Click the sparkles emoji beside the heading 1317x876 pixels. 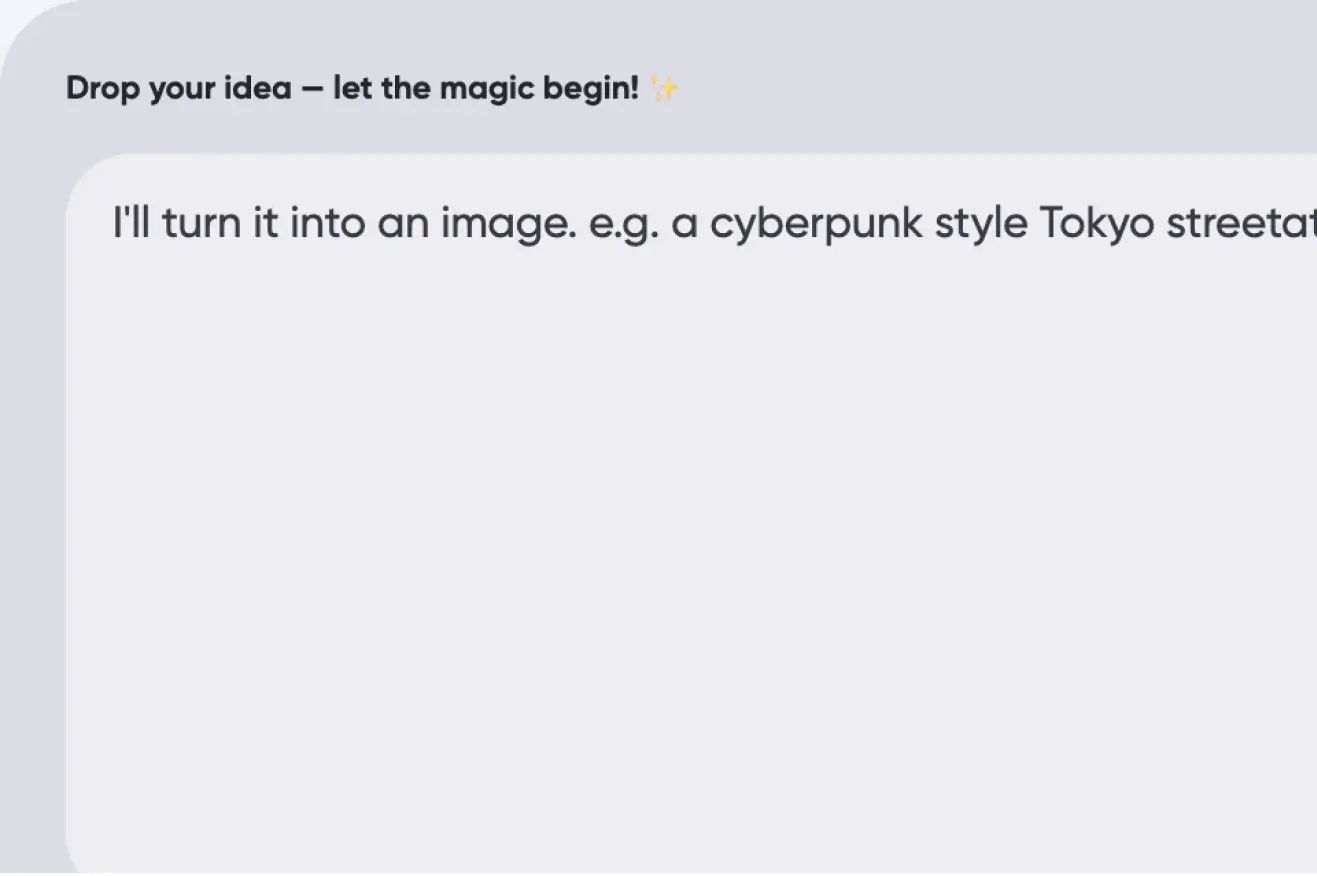tap(664, 89)
